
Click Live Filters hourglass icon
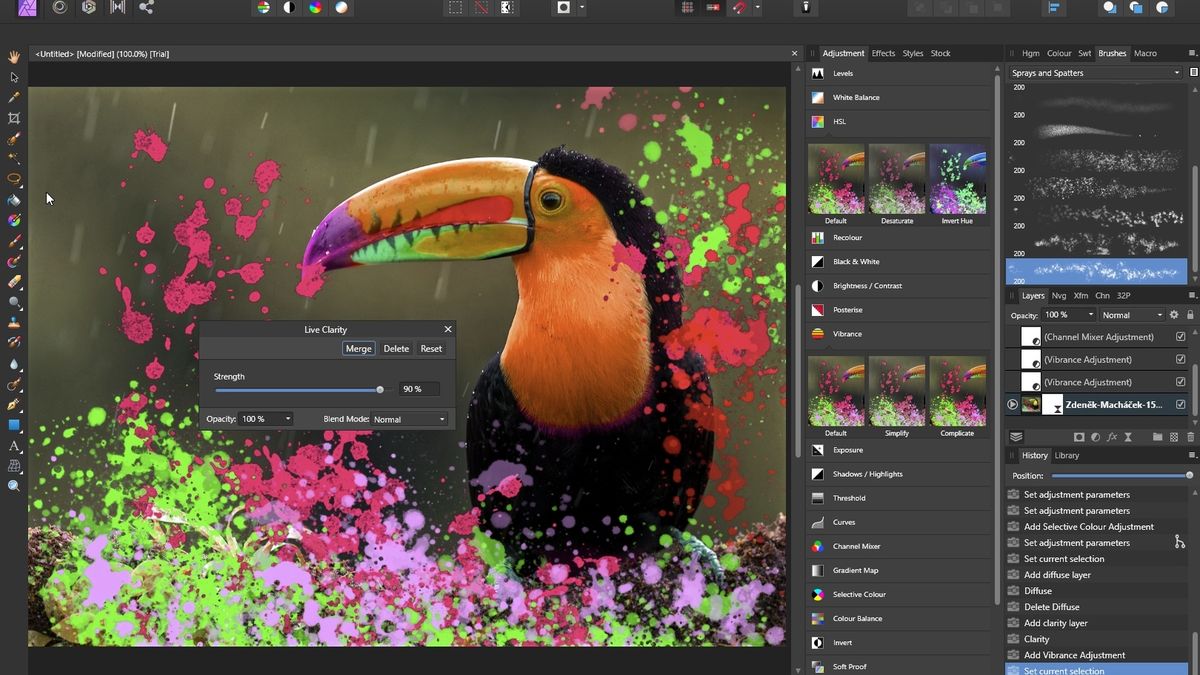coord(1130,437)
